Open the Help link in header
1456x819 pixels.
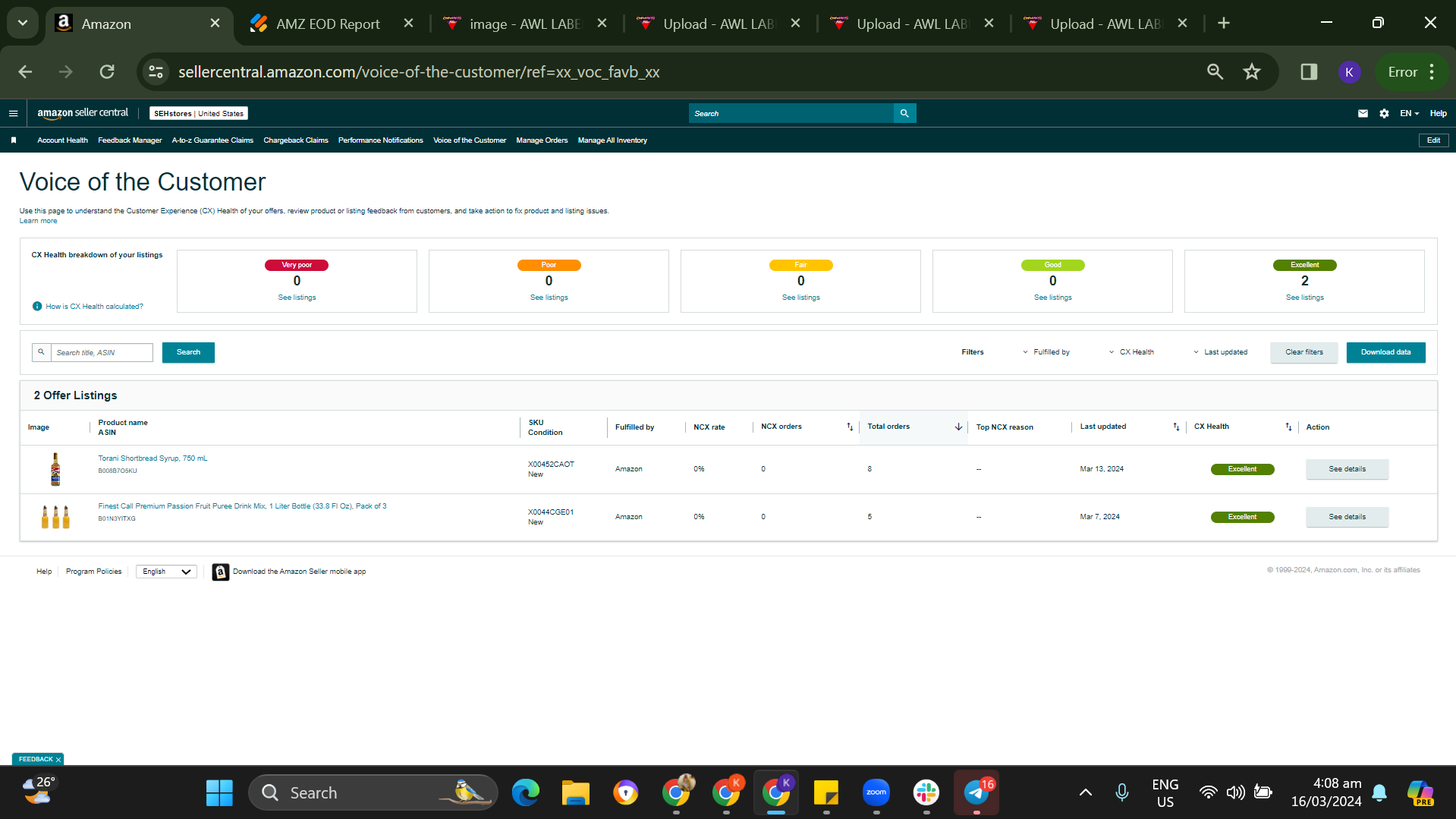[1438, 113]
